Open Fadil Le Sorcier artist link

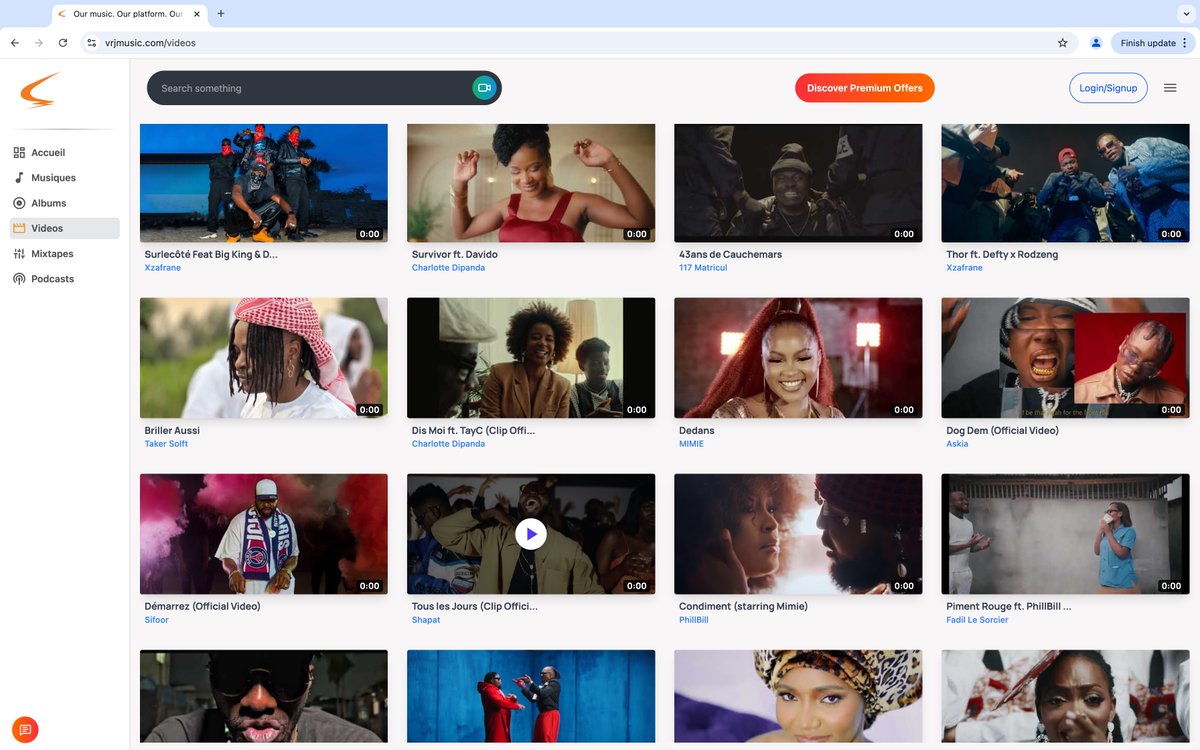pyautogui.click(x=977, y=620)
